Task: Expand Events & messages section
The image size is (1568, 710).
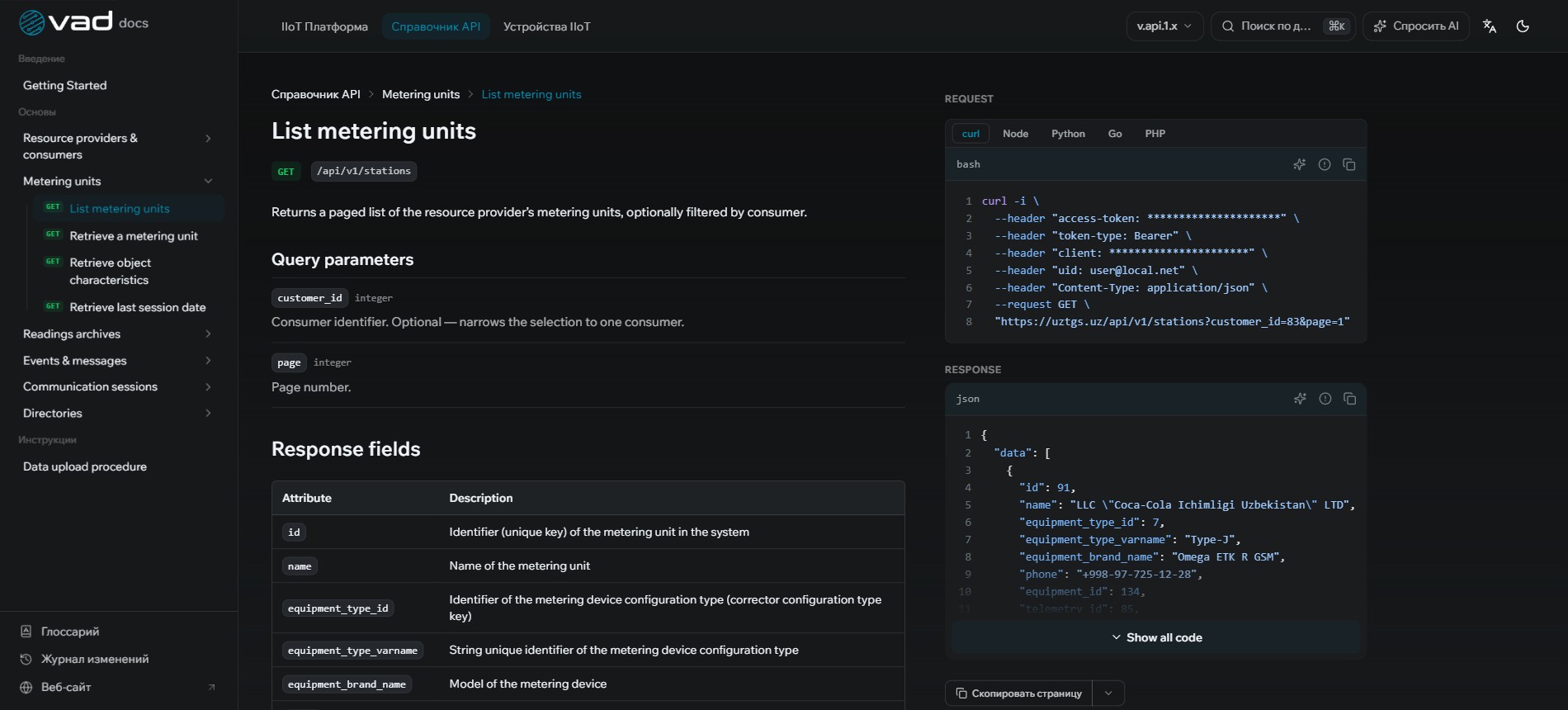Action: [208, 361]
